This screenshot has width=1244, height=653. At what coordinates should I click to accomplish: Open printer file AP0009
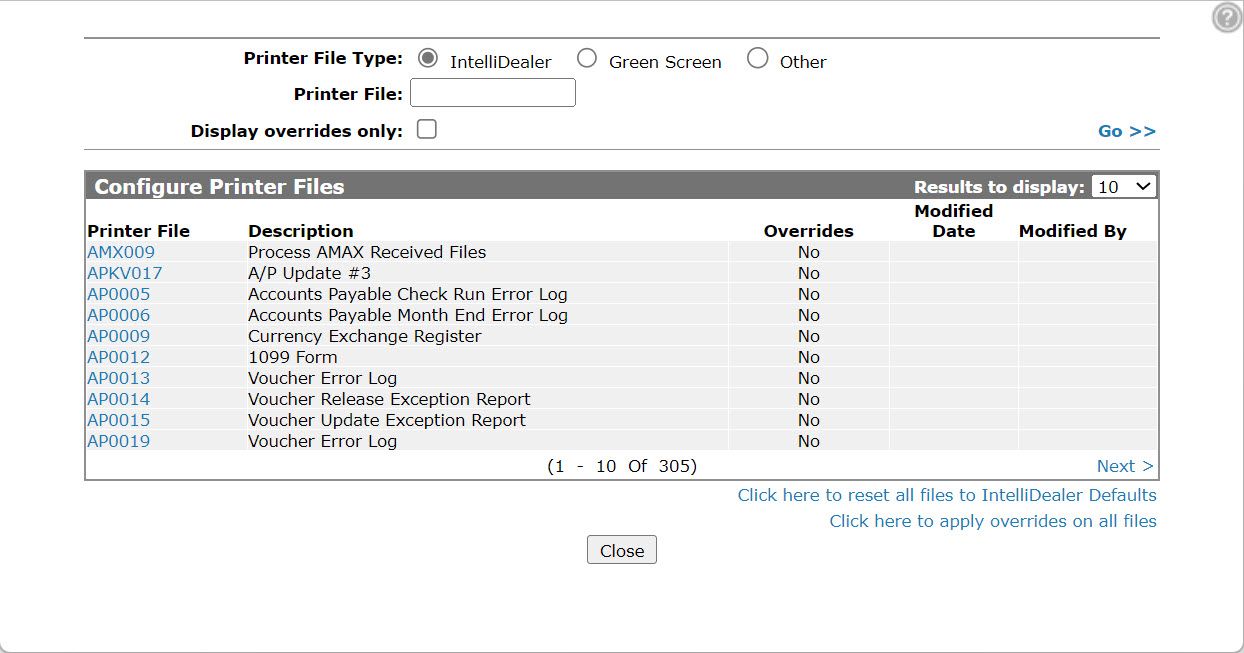click(119, 336)
